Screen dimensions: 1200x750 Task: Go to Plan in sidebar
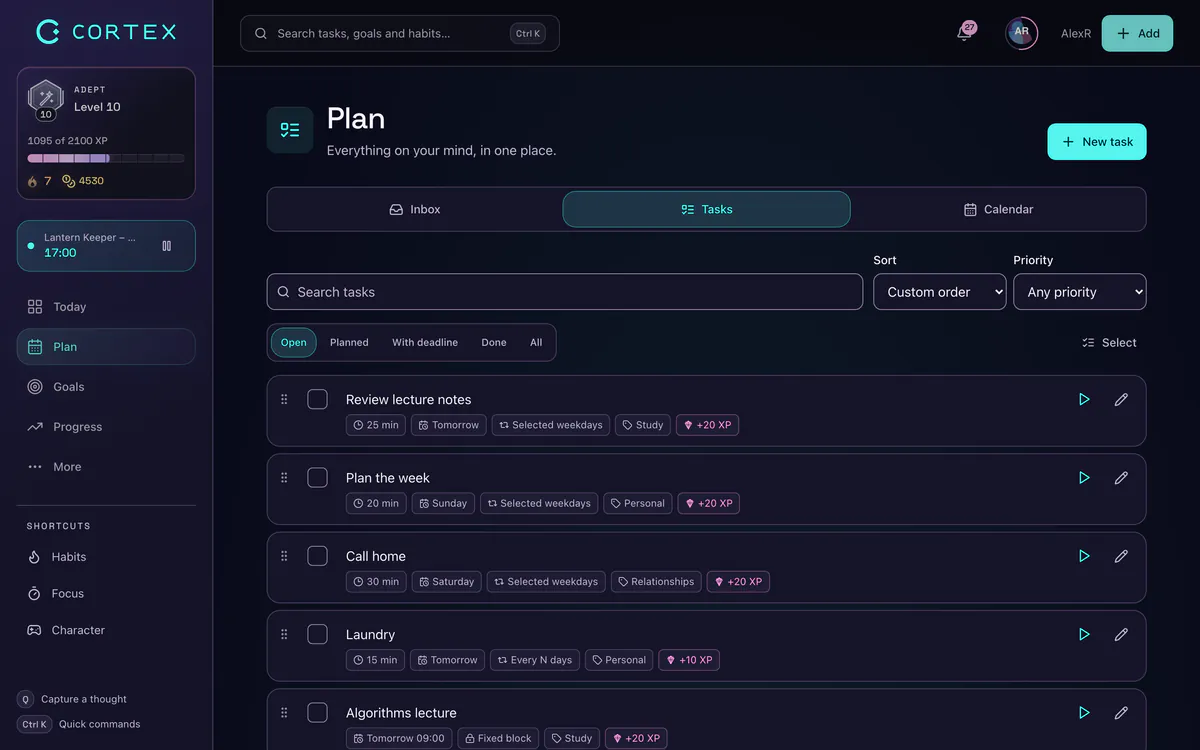106,347
